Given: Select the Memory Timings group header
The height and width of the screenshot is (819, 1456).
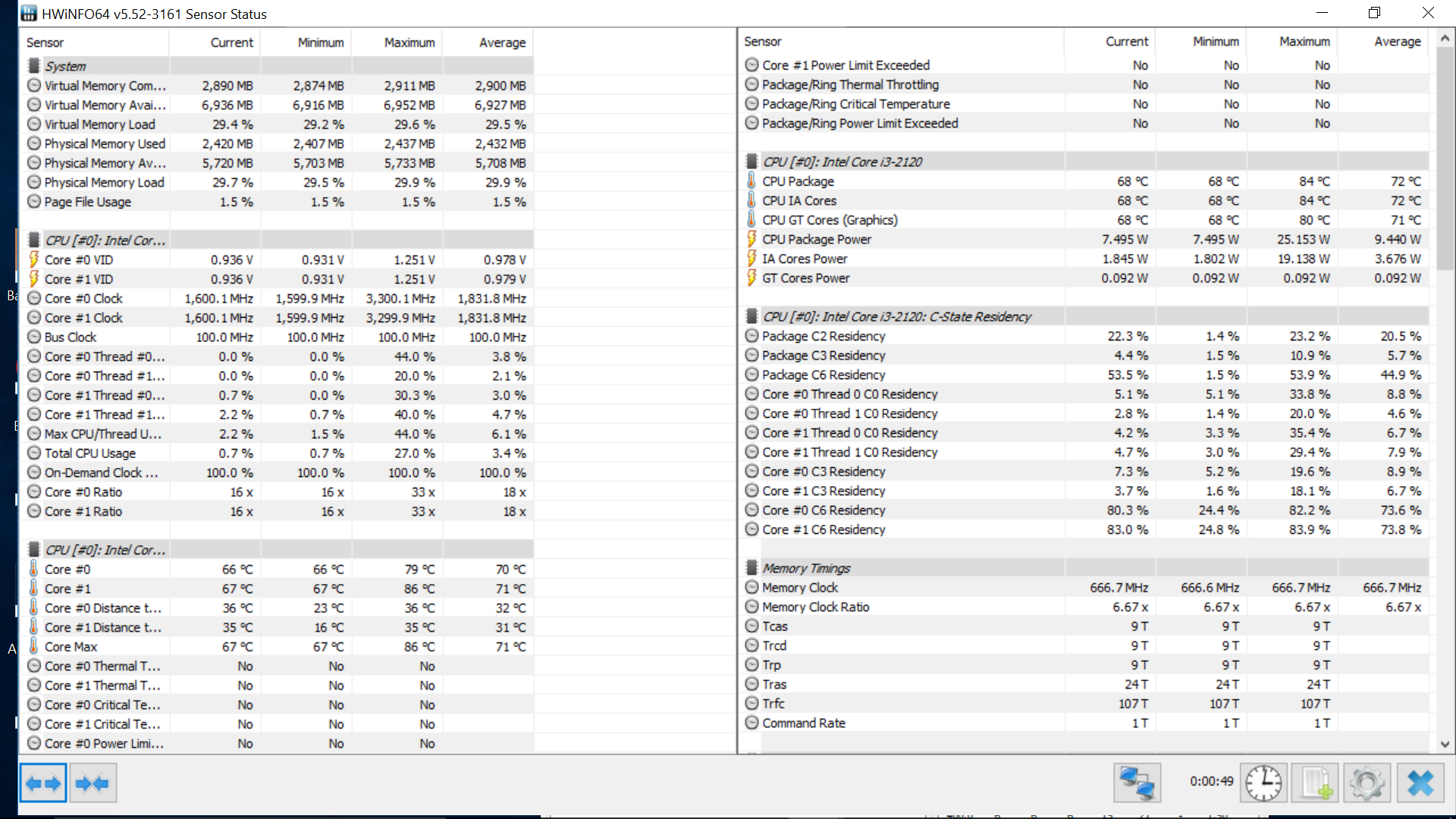Looking at the screenshot, I should click(x=1084, y=568).
